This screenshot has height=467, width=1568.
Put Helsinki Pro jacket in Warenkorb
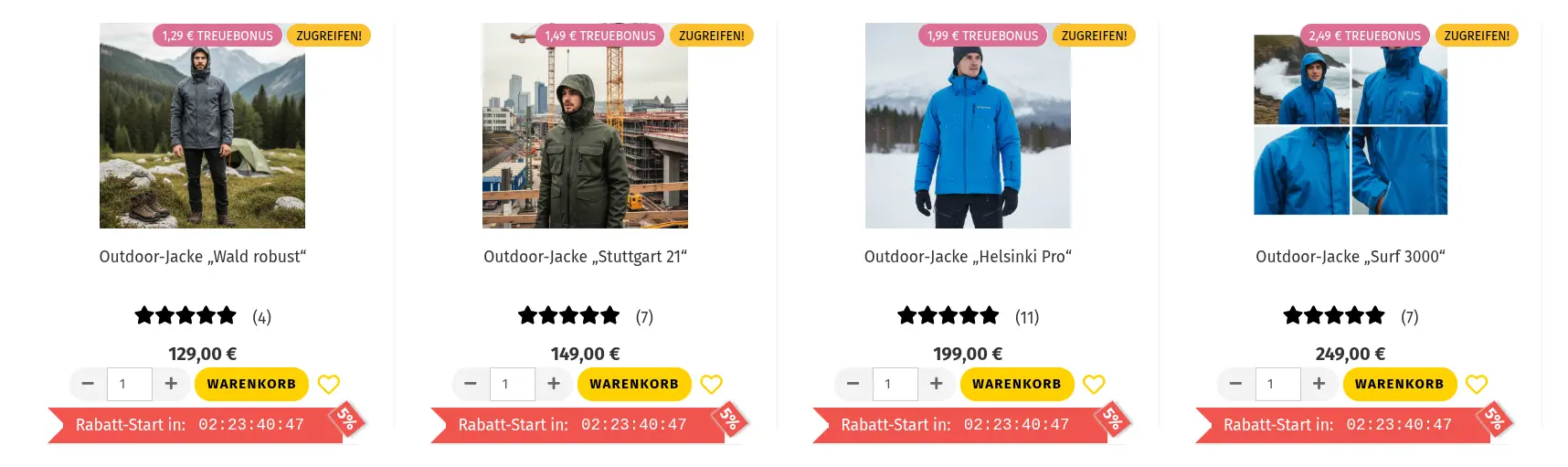1016,384
